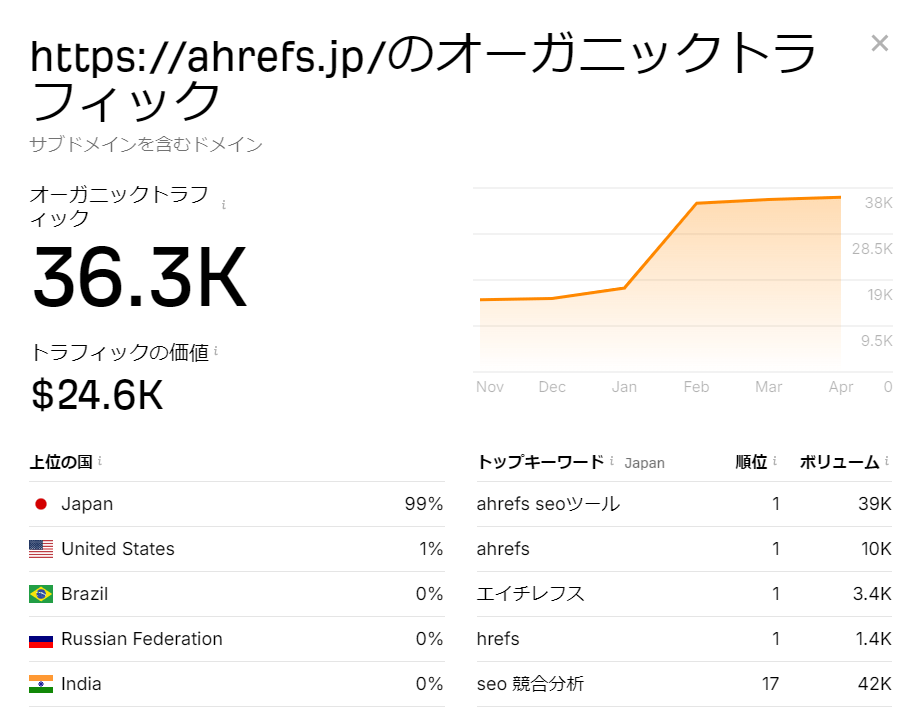This screenshot has width=912, height=710.
Task: Select the keyword seo 競合分析
Action: 531,684
